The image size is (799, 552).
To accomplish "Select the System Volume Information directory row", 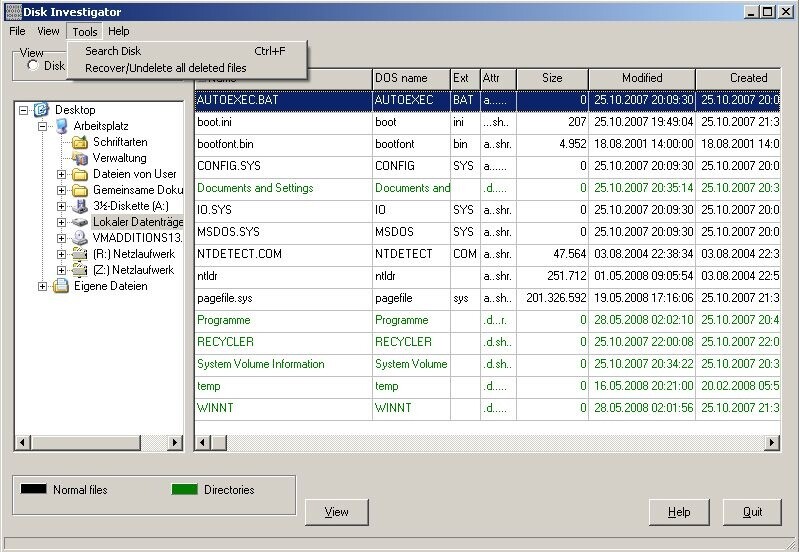I will (487, 364).
